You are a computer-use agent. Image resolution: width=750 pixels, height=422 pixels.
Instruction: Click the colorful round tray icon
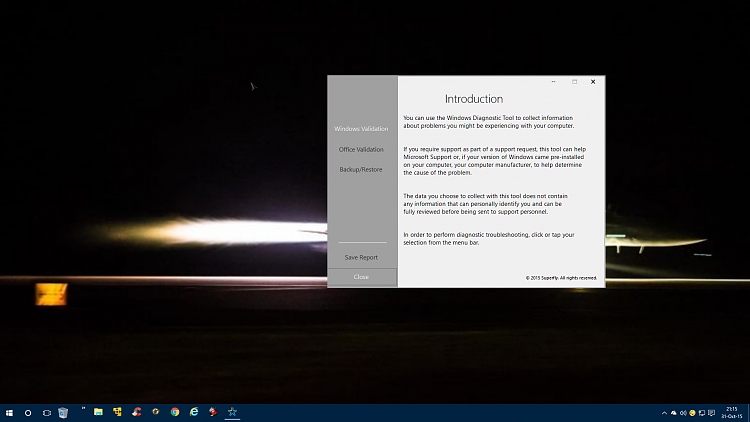692,413
